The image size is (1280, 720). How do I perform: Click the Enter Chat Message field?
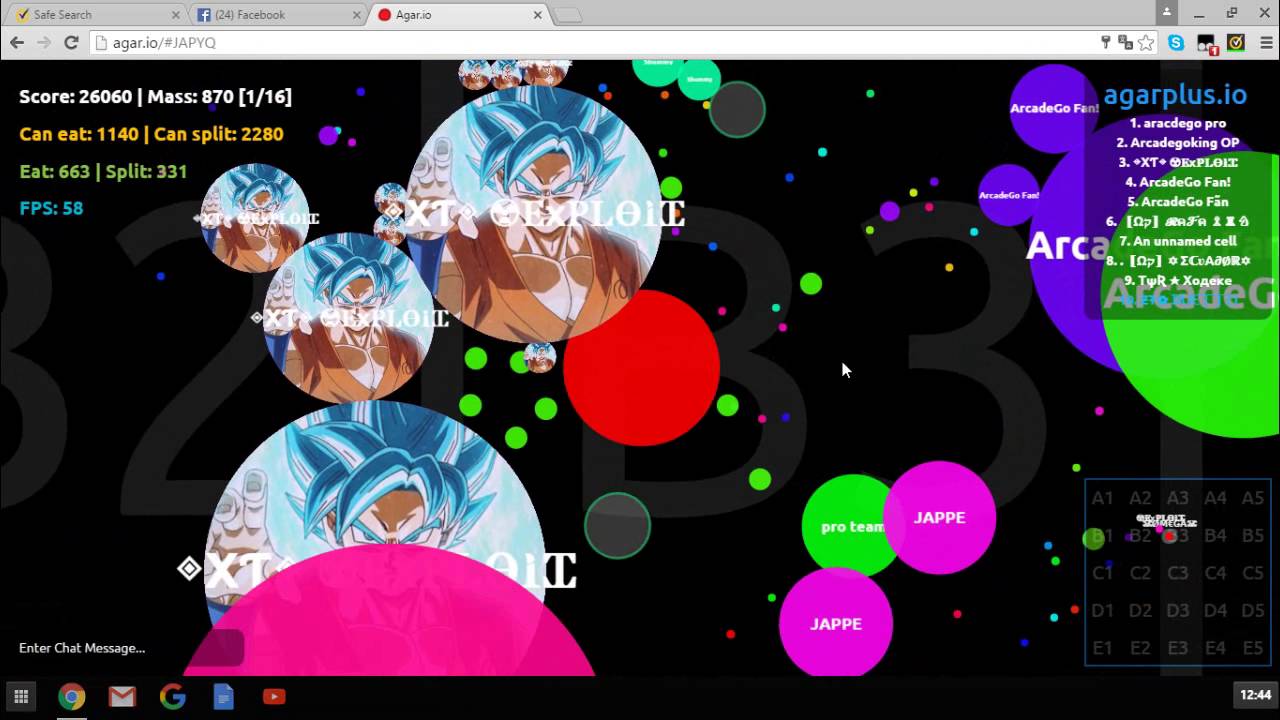pyautogui.click(x=130, y=648)
